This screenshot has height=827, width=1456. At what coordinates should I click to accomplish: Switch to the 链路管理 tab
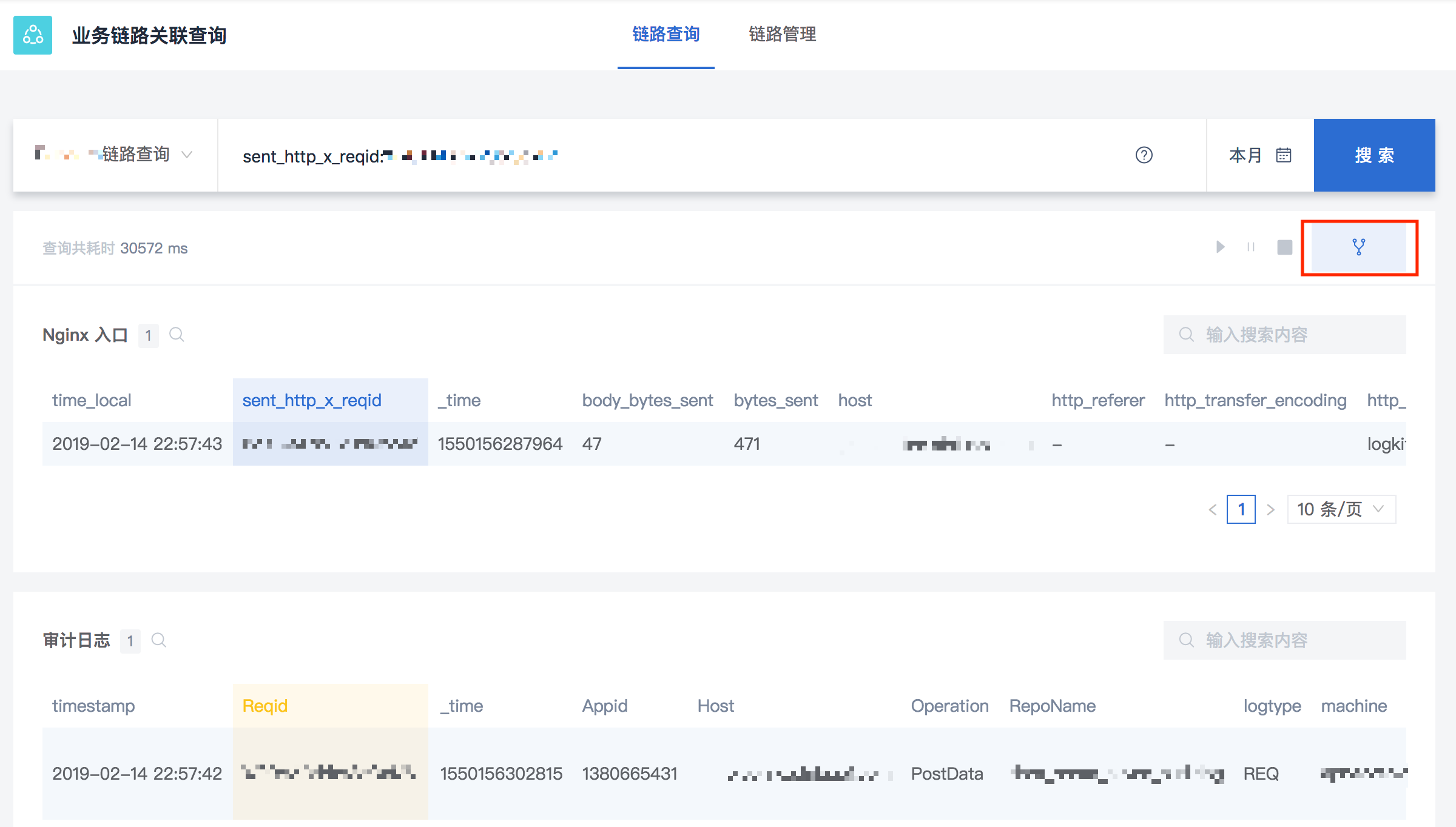782,35
